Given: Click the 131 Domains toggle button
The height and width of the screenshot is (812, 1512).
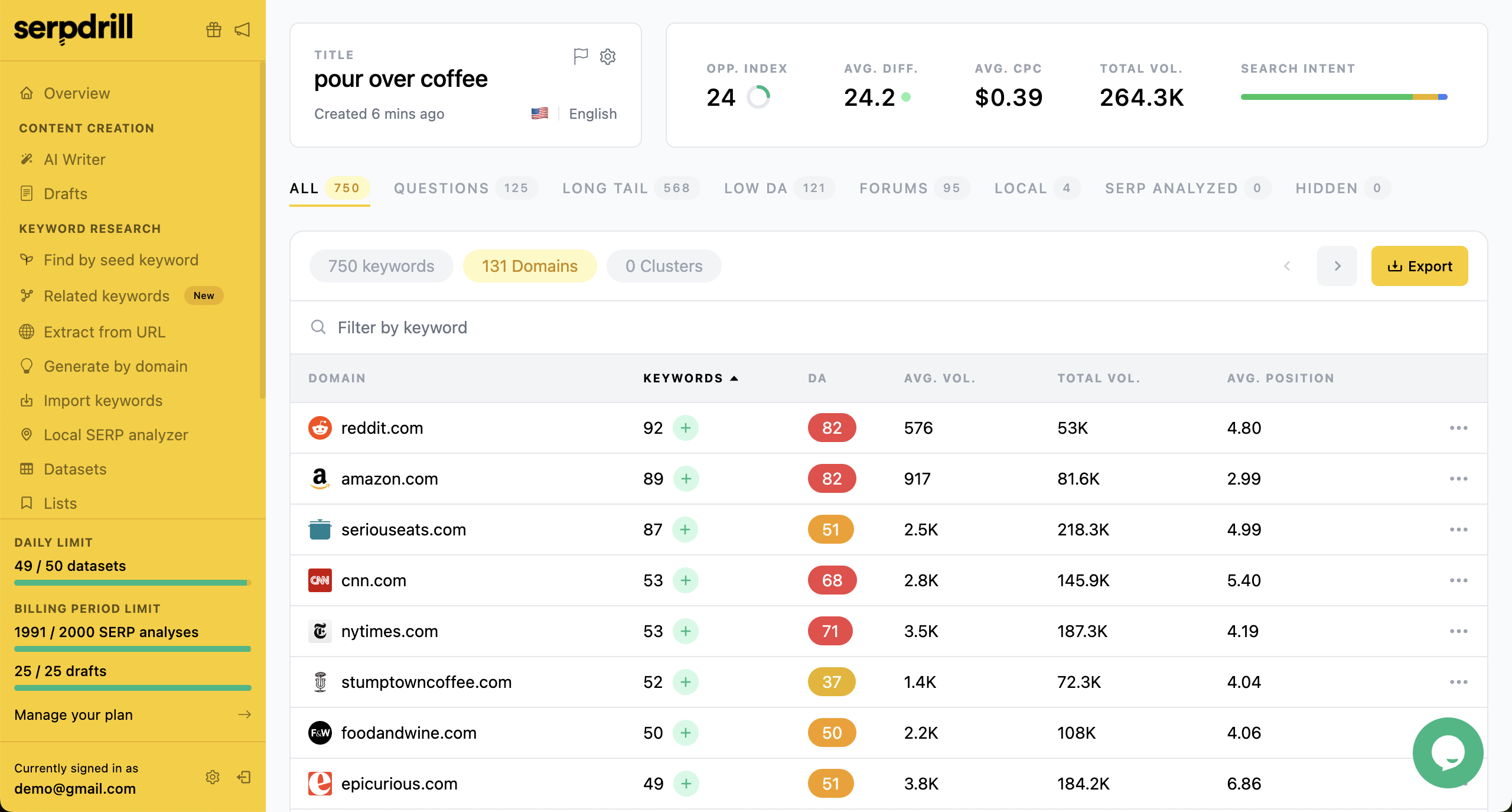Looking at the screenshot, I should [530, 266].
